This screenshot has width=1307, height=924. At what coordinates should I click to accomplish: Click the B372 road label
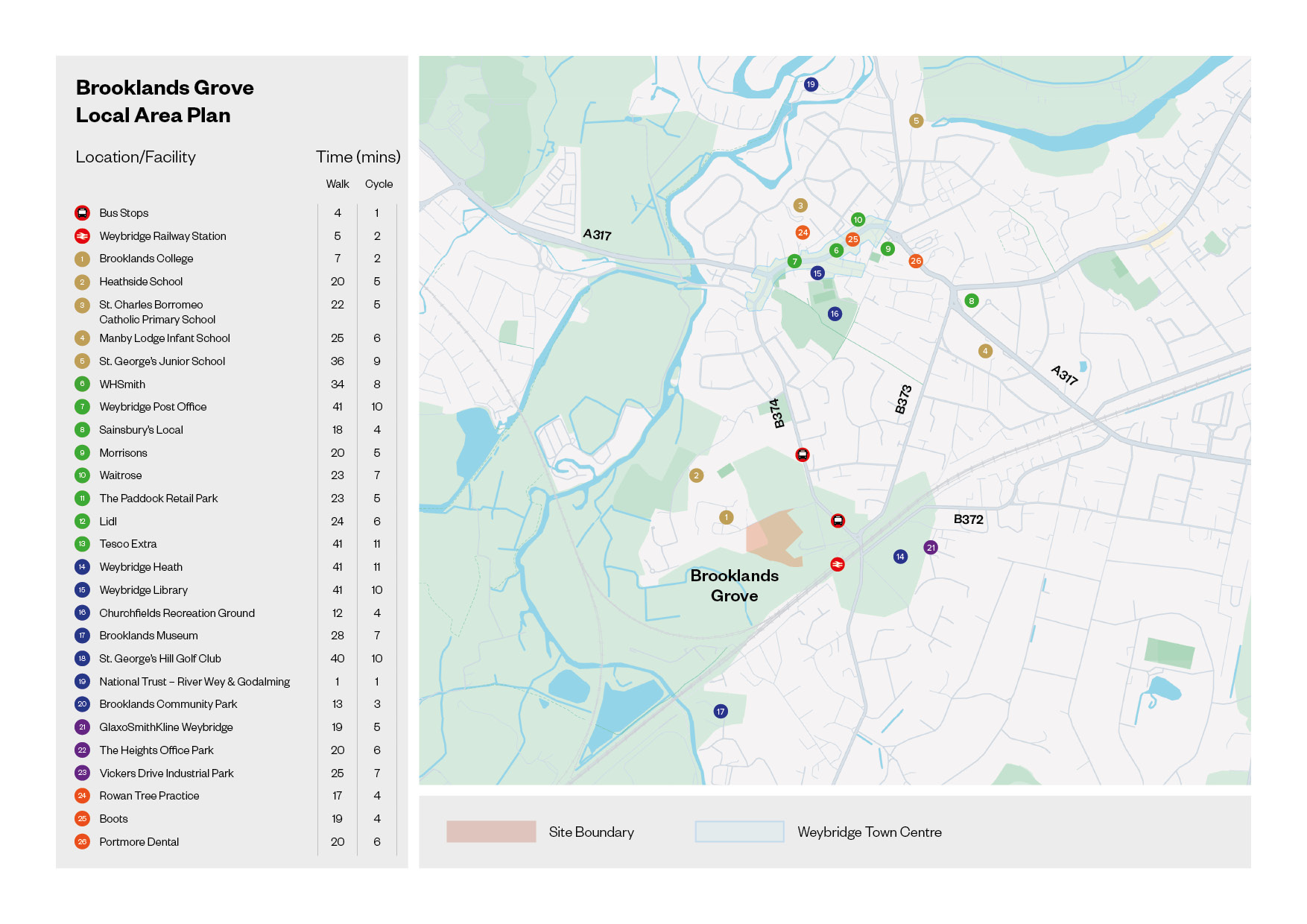click(x=968, y=519)
